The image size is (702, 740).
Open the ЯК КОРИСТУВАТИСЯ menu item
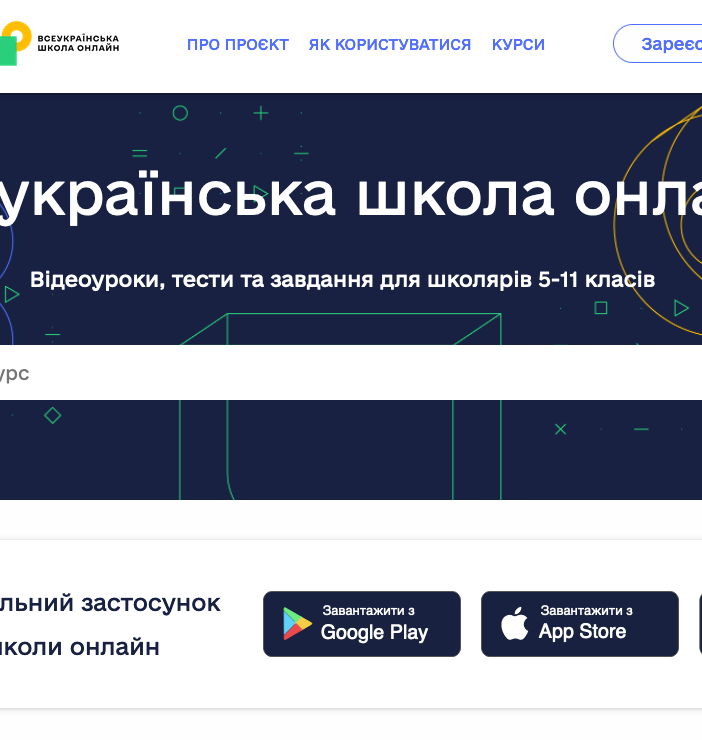click(390, 44)
